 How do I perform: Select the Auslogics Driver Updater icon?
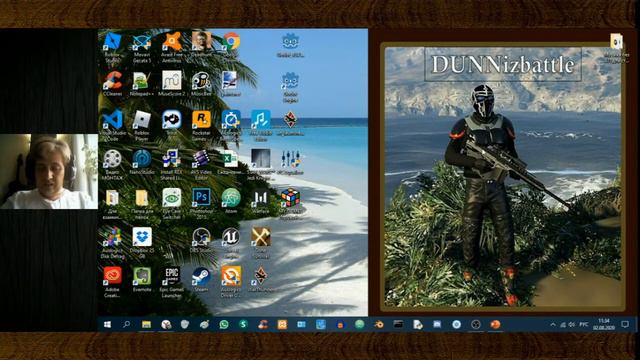point(231,282)
